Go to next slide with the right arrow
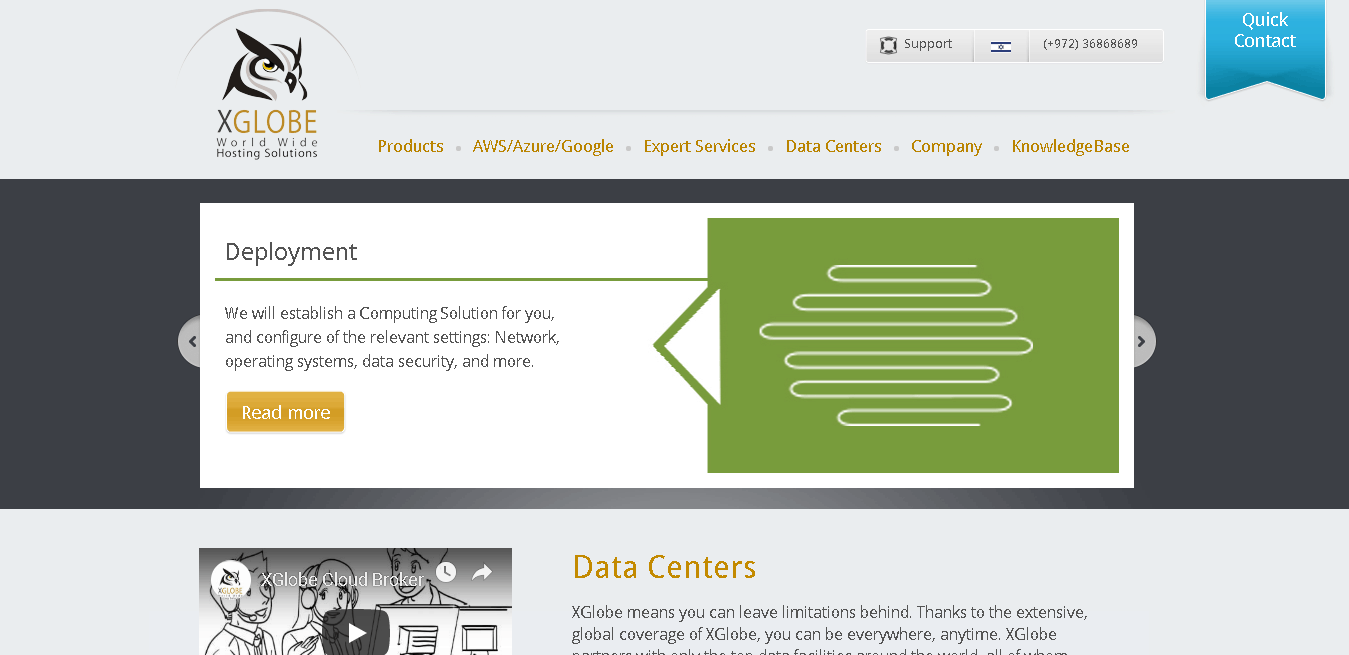Viewport: 1349px width, 655px height. point(1144,342)
